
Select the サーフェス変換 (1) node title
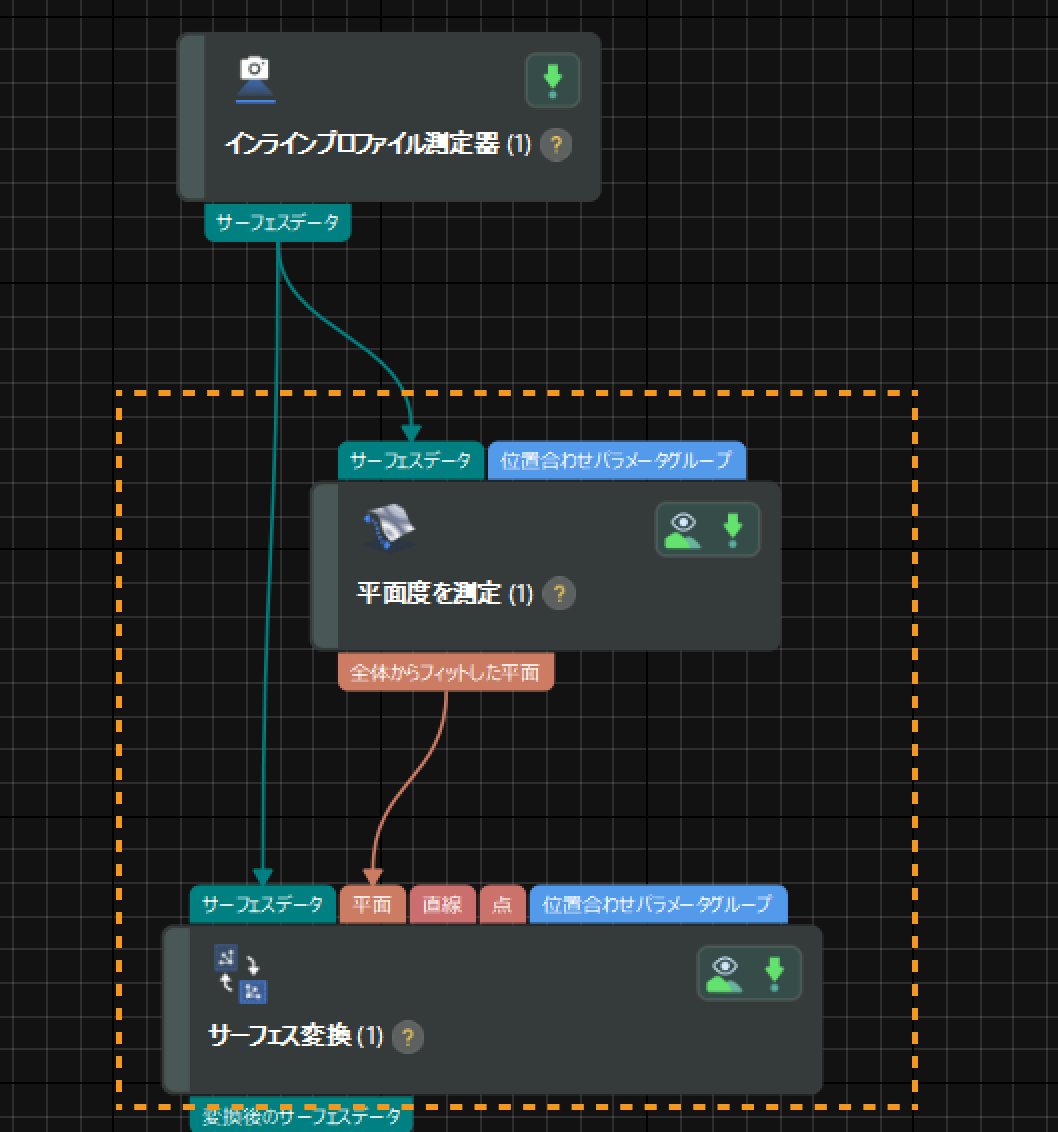click(x=295, y=1037)
